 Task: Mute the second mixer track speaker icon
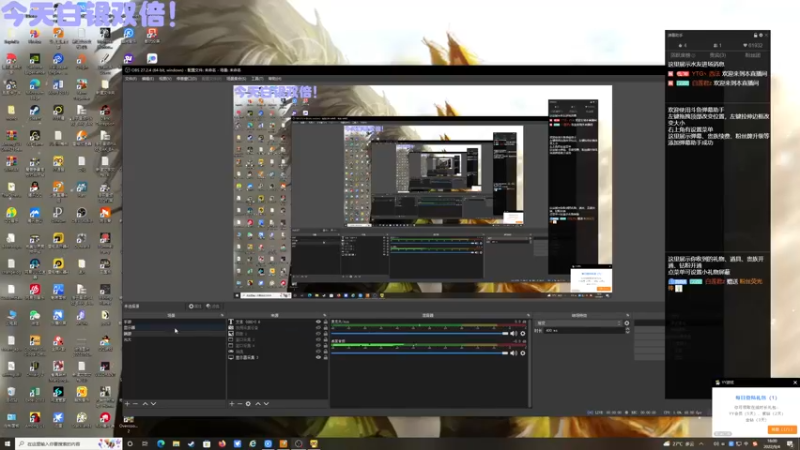pyautogui.click(x=513, y=353)
